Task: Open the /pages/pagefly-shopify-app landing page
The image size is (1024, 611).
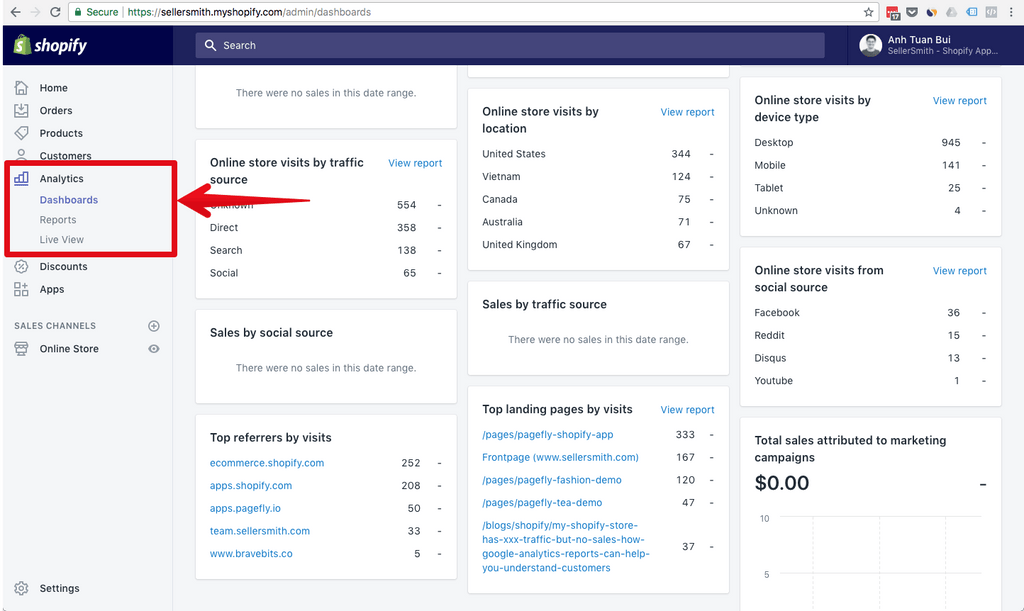Action: point(547,435)
